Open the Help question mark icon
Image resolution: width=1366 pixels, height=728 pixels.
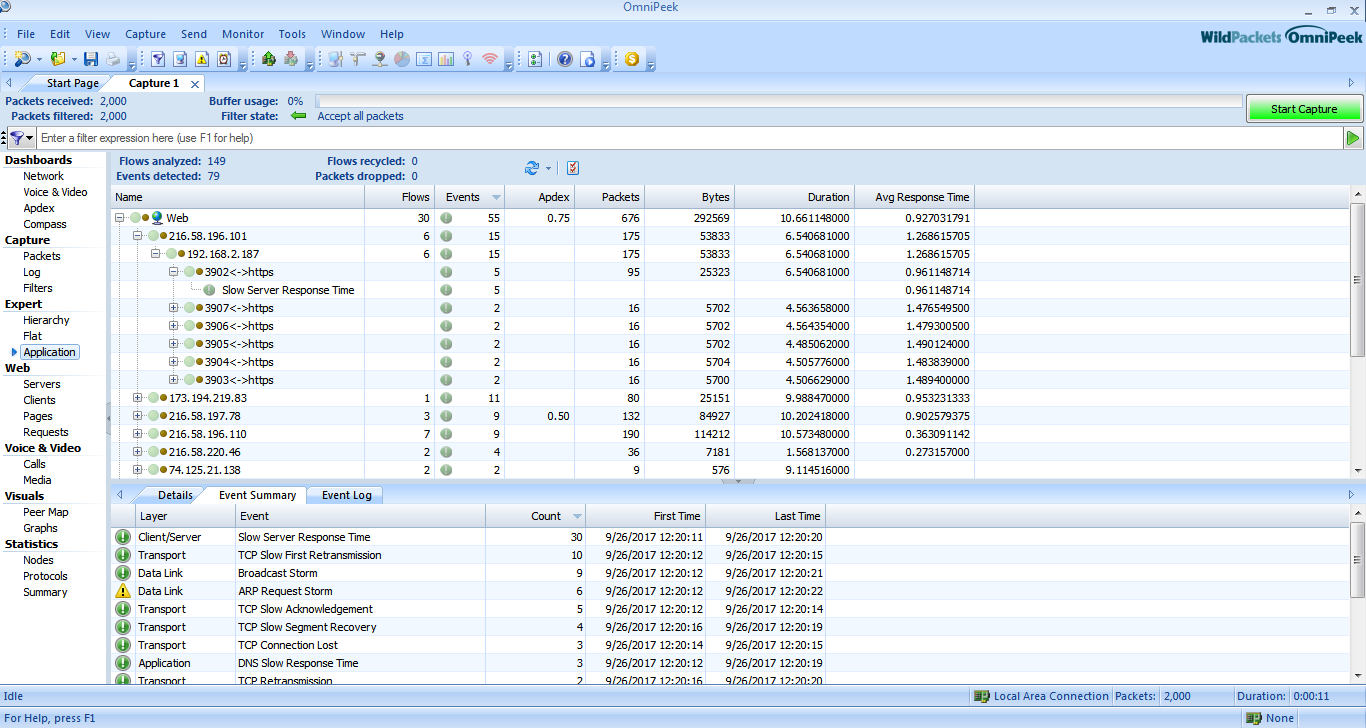[x=565, y=60]
